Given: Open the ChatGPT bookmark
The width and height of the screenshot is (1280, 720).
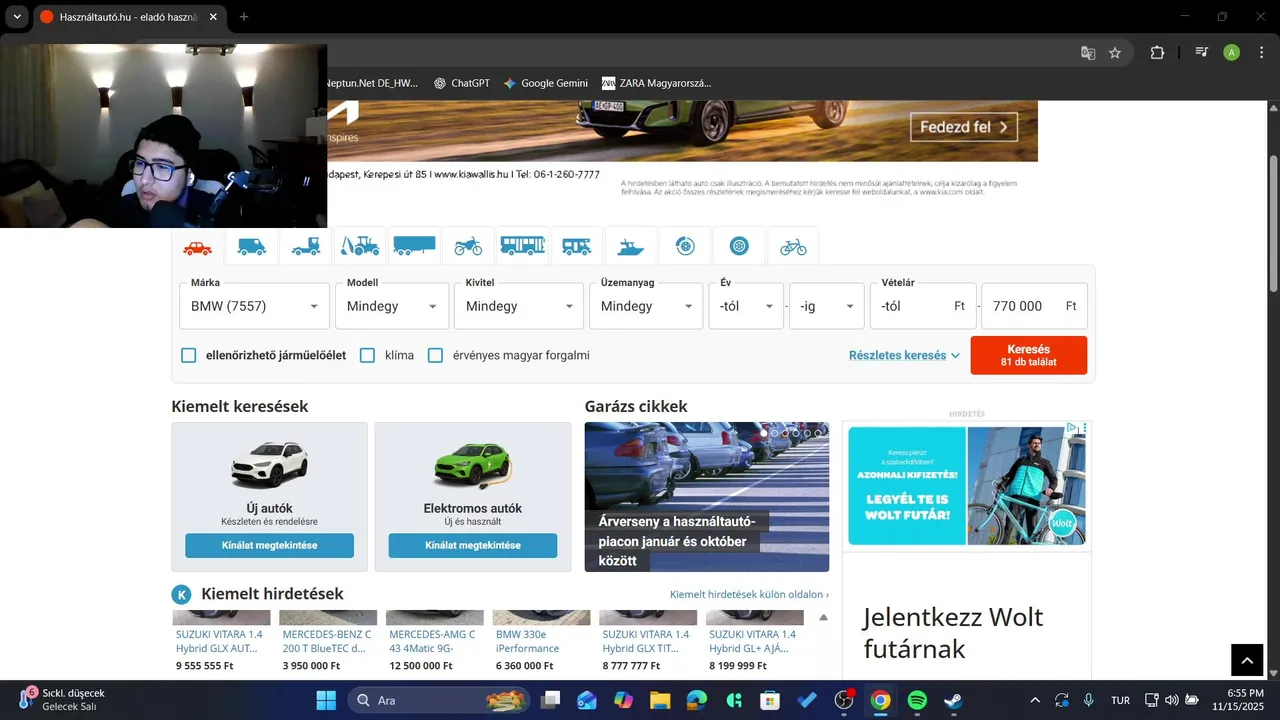Looking at the screenshot, I should pos(461,83).
